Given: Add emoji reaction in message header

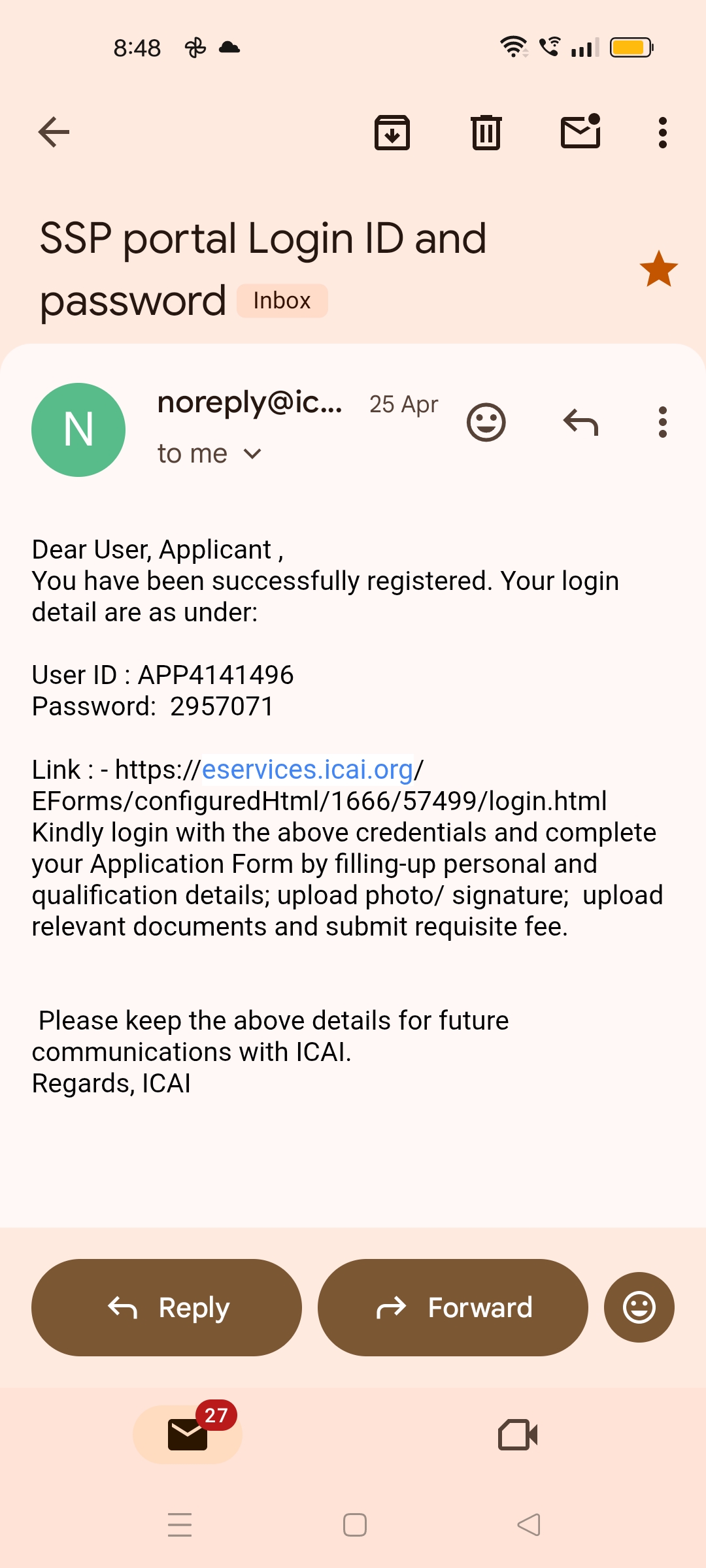Looking at the screenshot, I should pyautogui.click(x=486, y=423).
